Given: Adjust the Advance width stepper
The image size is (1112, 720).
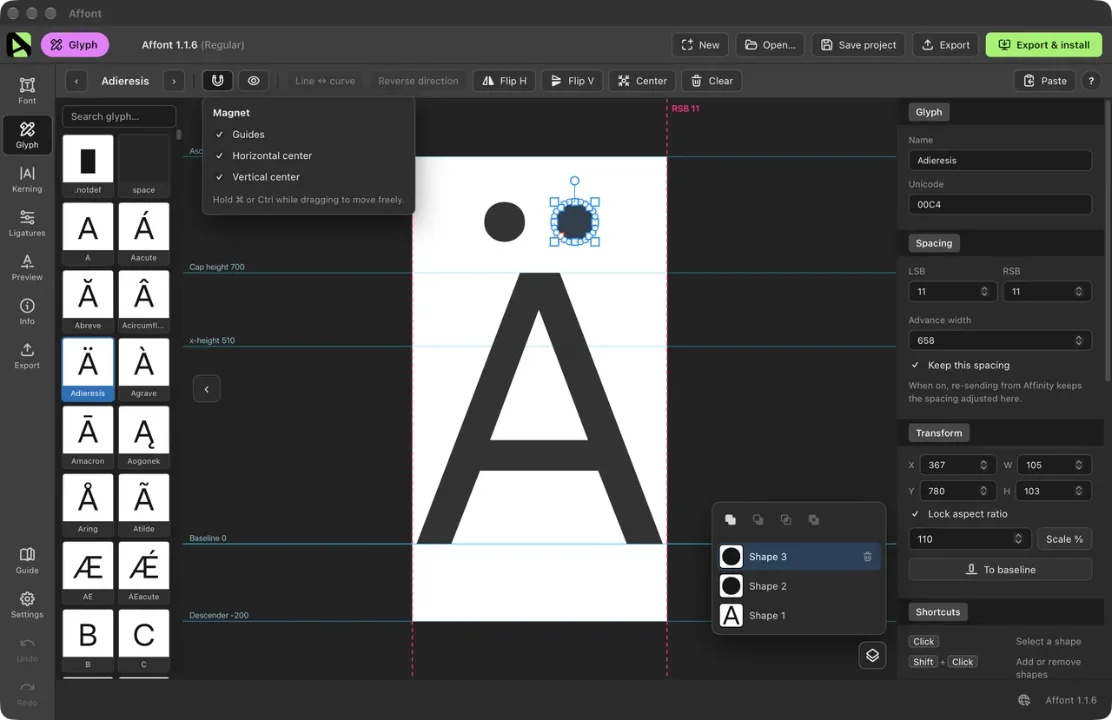Looking at the screenshot, I should point(1078,340).
